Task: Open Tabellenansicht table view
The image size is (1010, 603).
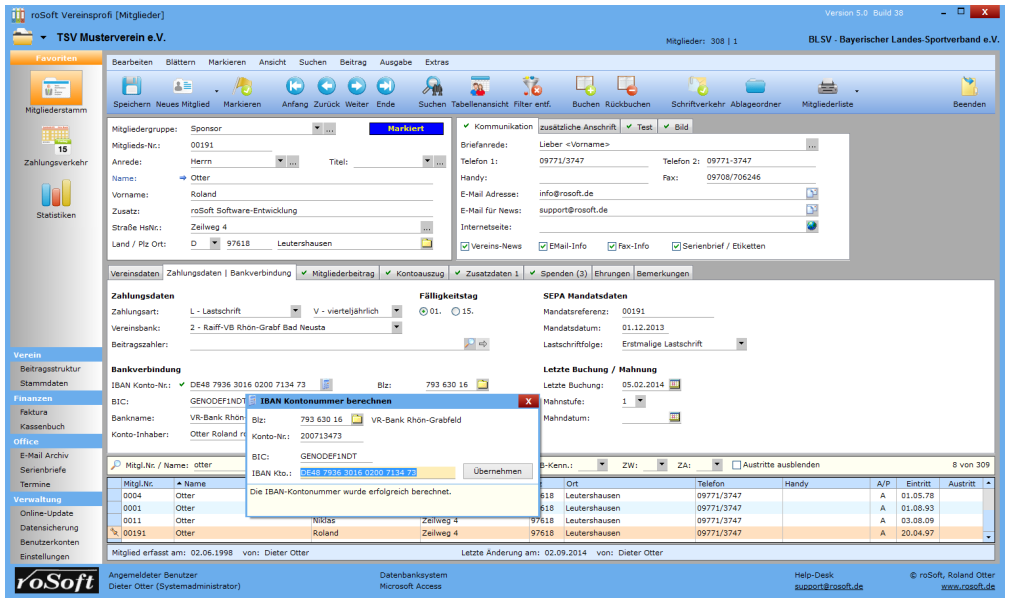Action: point(480,87)
